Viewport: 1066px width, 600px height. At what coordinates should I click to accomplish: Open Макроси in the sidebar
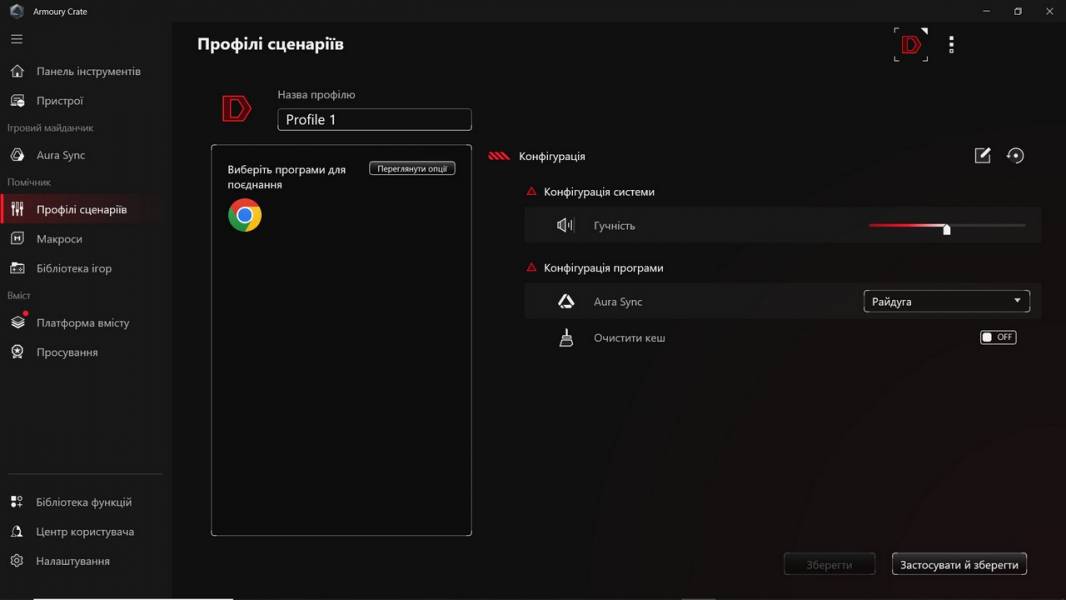[x=59, y=239]
